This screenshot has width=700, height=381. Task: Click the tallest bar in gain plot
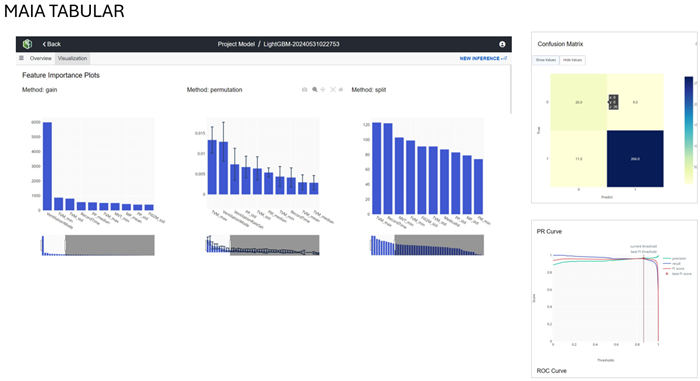coord(47,166)
